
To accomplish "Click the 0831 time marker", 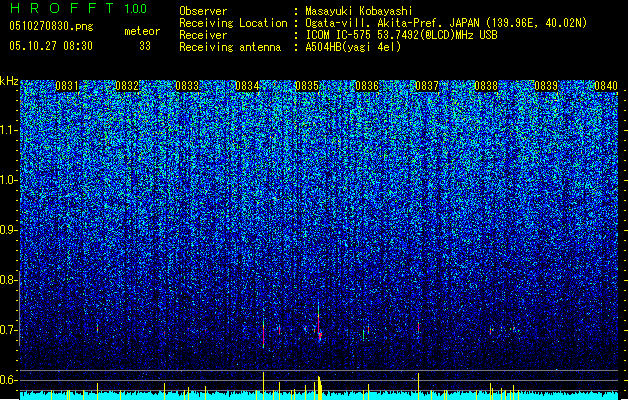I will coord(67,86).
